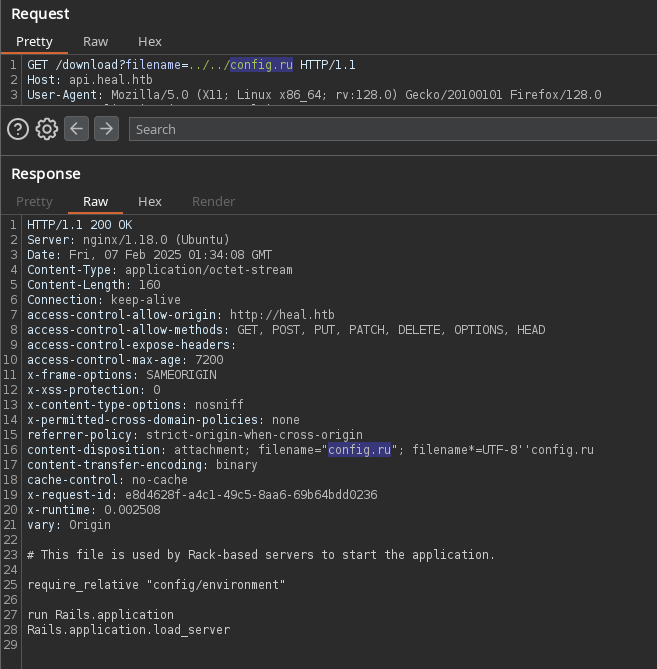Viewport: 657px width, 669px height.
Task: Click require_relative "config/environment" line
Action: [156, 585]
